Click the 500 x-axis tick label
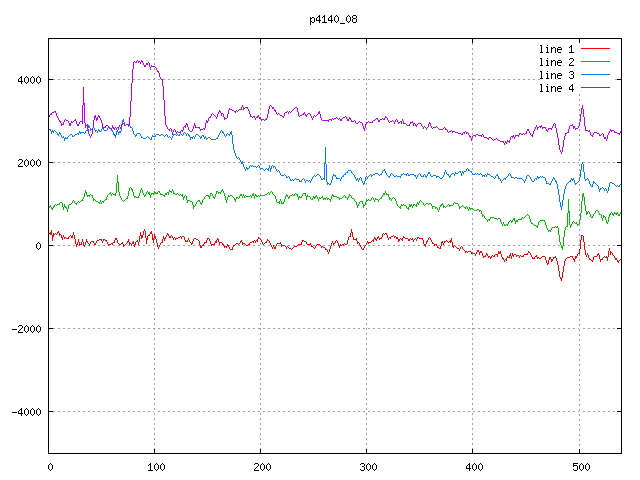This screenshot has width=640, height=480. pos(578,466)
